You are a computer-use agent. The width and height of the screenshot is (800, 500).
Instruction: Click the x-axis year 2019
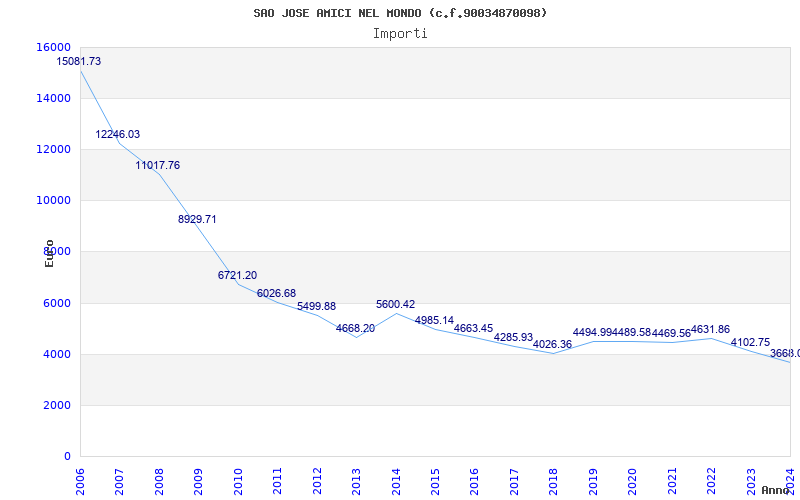coord(593,480)
